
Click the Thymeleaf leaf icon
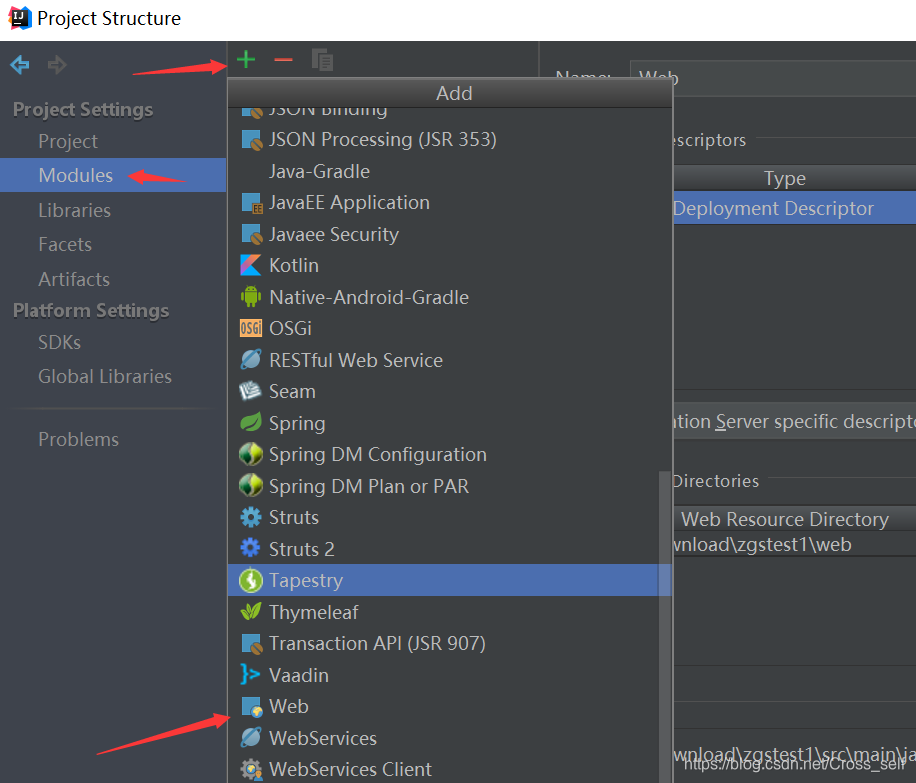(251, 612)
